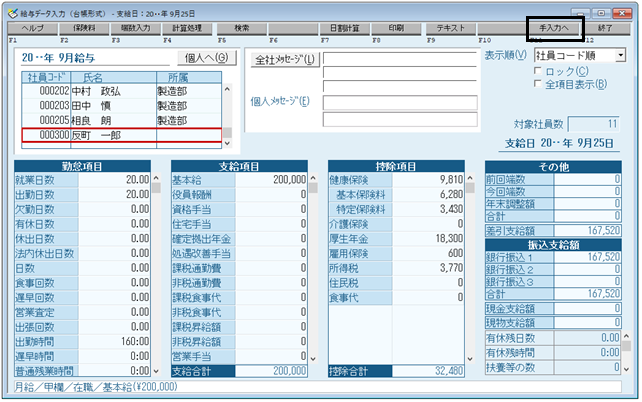Click the 銀行振込2 value field
The image size is (642, 402).
point(588,269)
